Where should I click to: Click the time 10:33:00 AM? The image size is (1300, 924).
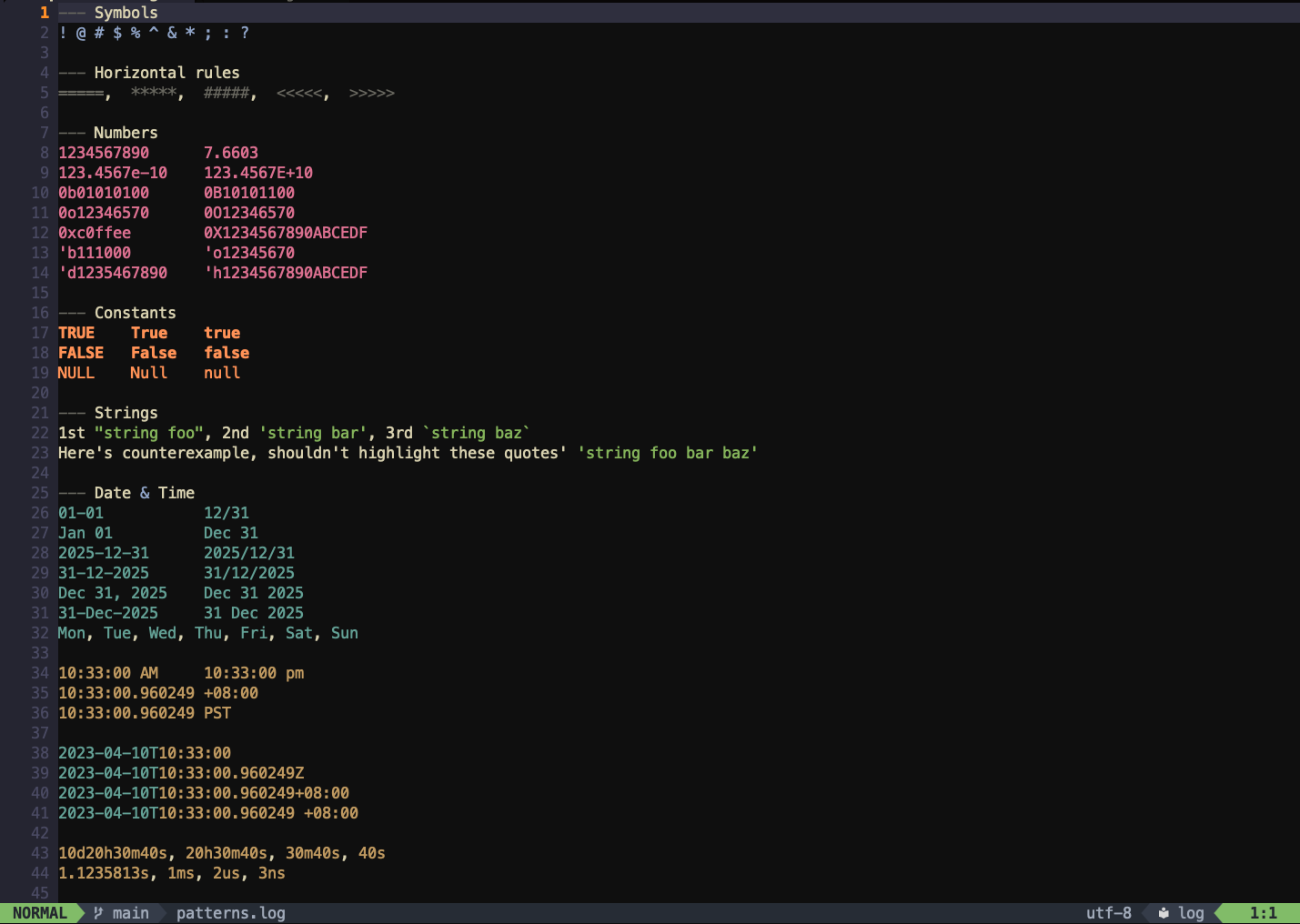click(108, 673)
